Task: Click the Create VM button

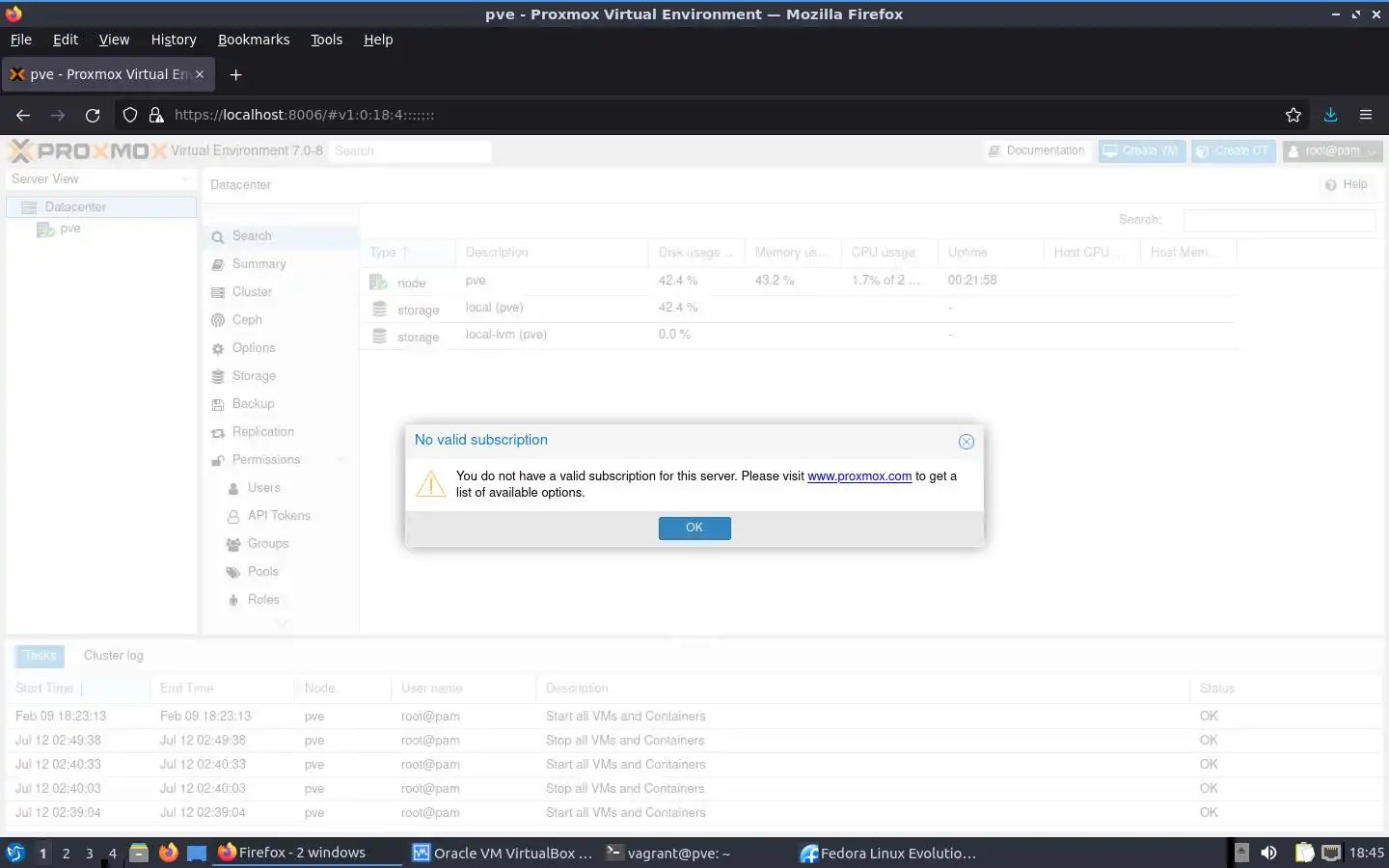Action: coord(1142,151)
